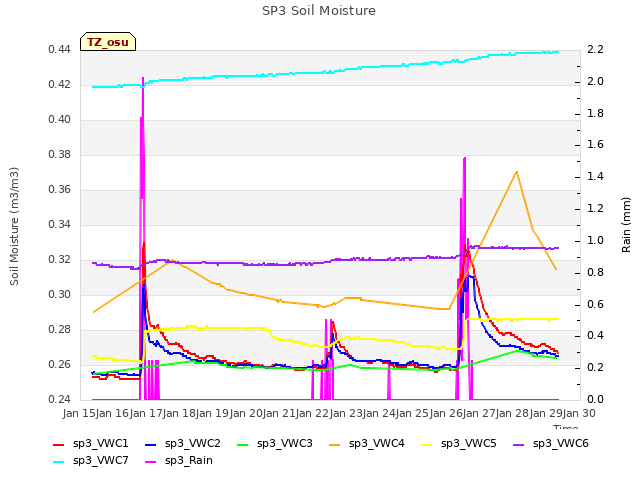Viewport: 640px width, 480px height.
Task: Click the 0.2 rain axis tick label
Action: point(595,368)
